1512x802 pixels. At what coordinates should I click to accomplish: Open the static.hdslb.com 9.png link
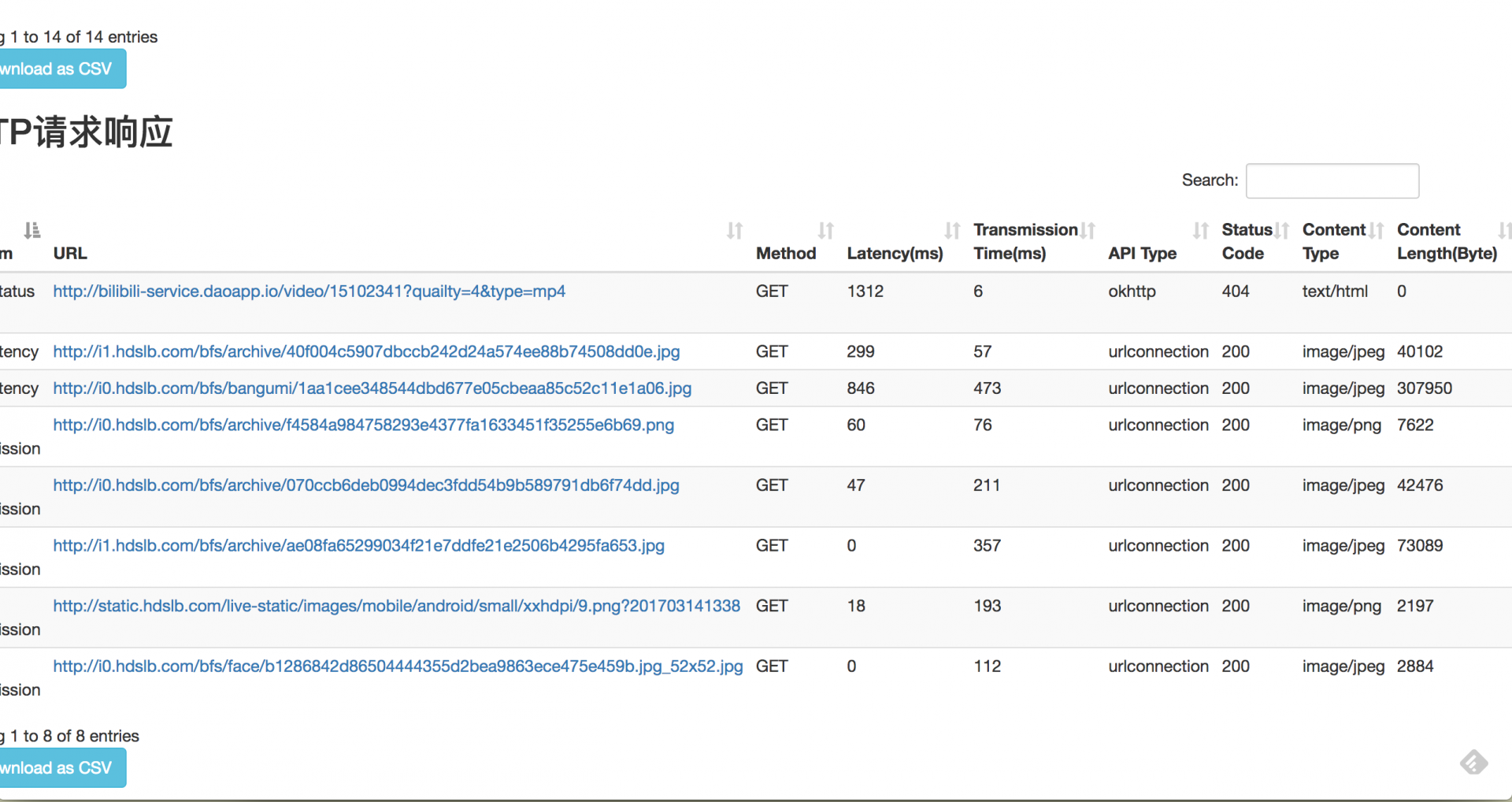click(x=396, y=606)
